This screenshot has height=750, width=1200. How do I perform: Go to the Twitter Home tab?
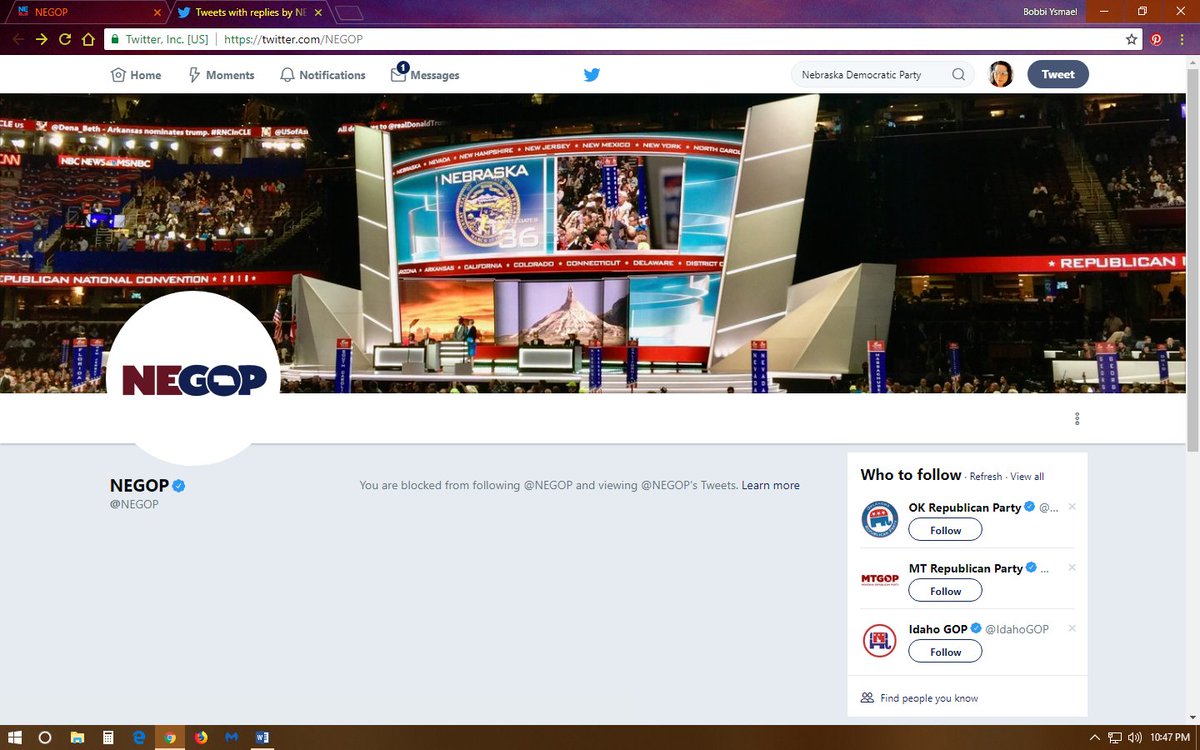(x=135, y=75)
